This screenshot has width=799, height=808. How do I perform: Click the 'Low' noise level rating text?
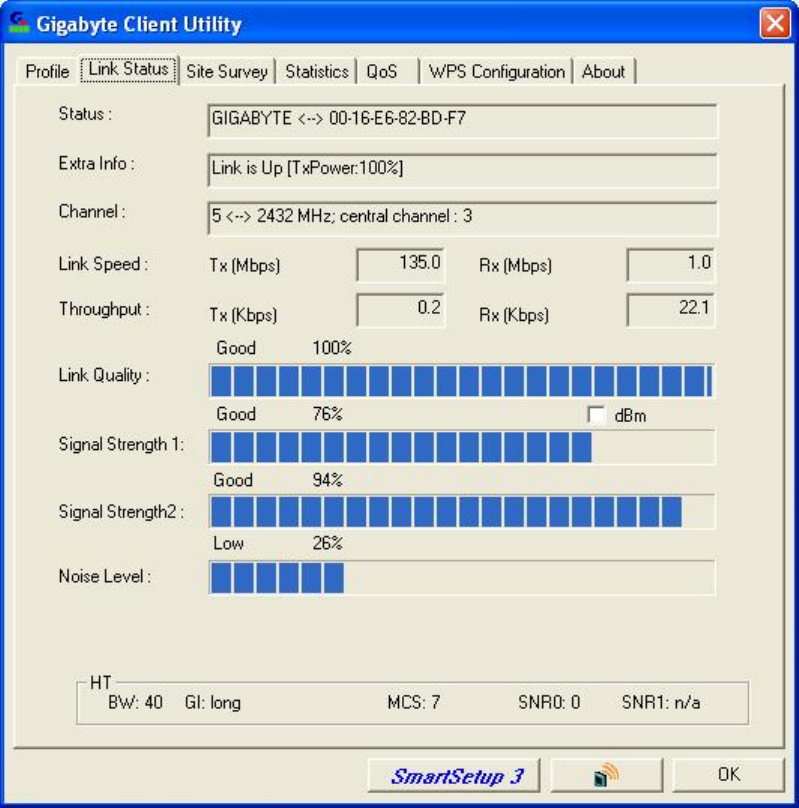point(228,543)
